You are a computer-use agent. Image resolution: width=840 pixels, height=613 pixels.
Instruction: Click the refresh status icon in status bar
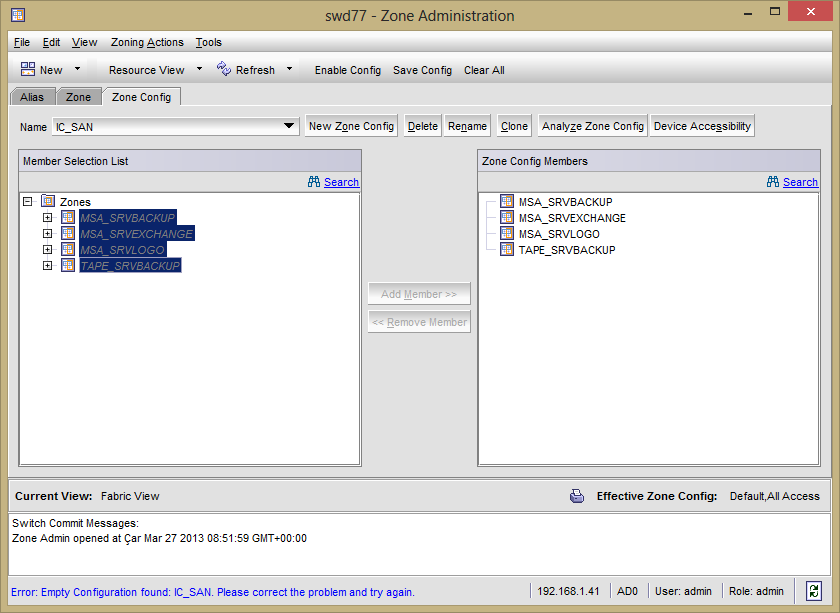pyautogui.click(x=814, y=591)
